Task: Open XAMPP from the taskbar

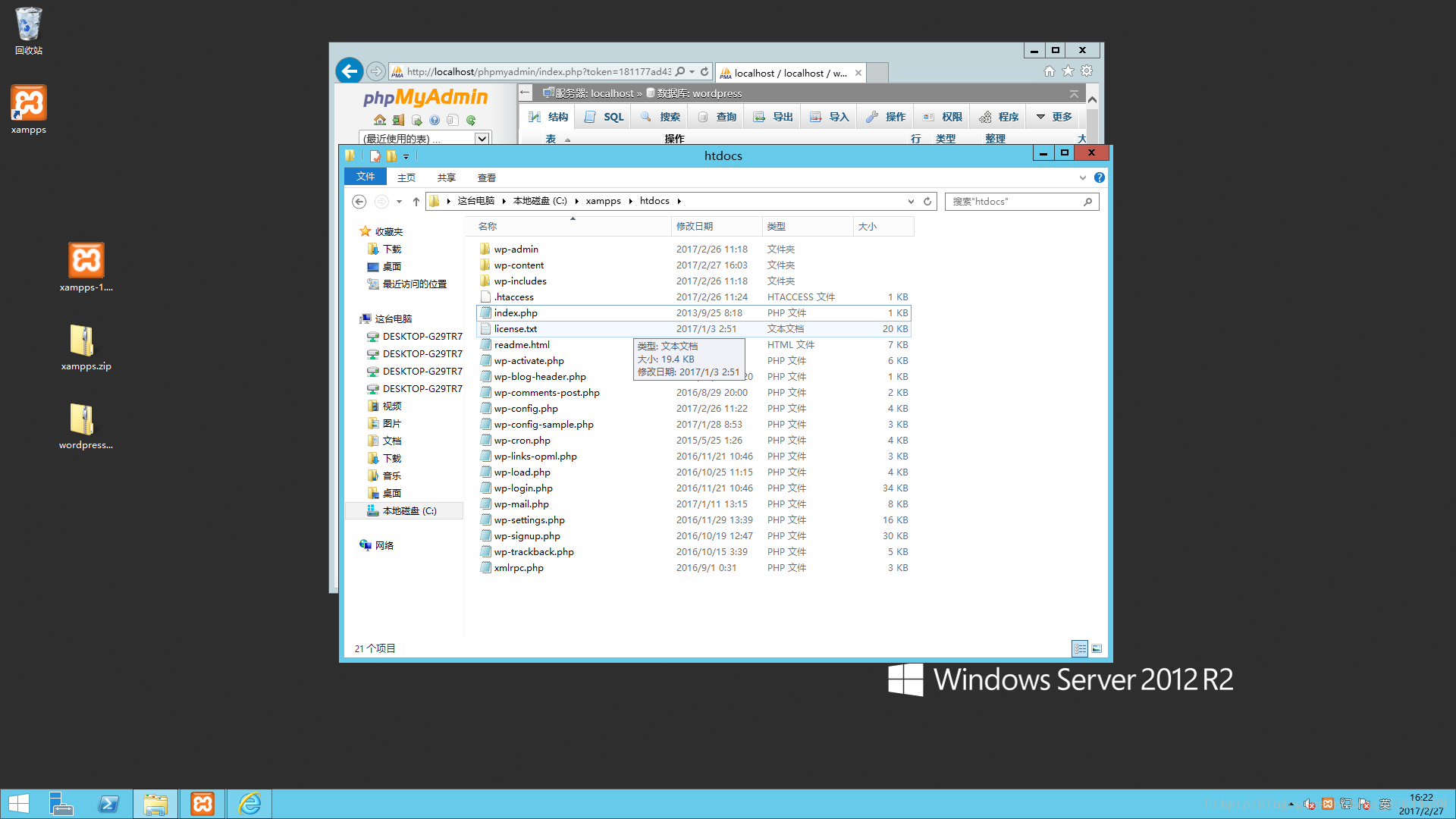Action: click(202, 804)
